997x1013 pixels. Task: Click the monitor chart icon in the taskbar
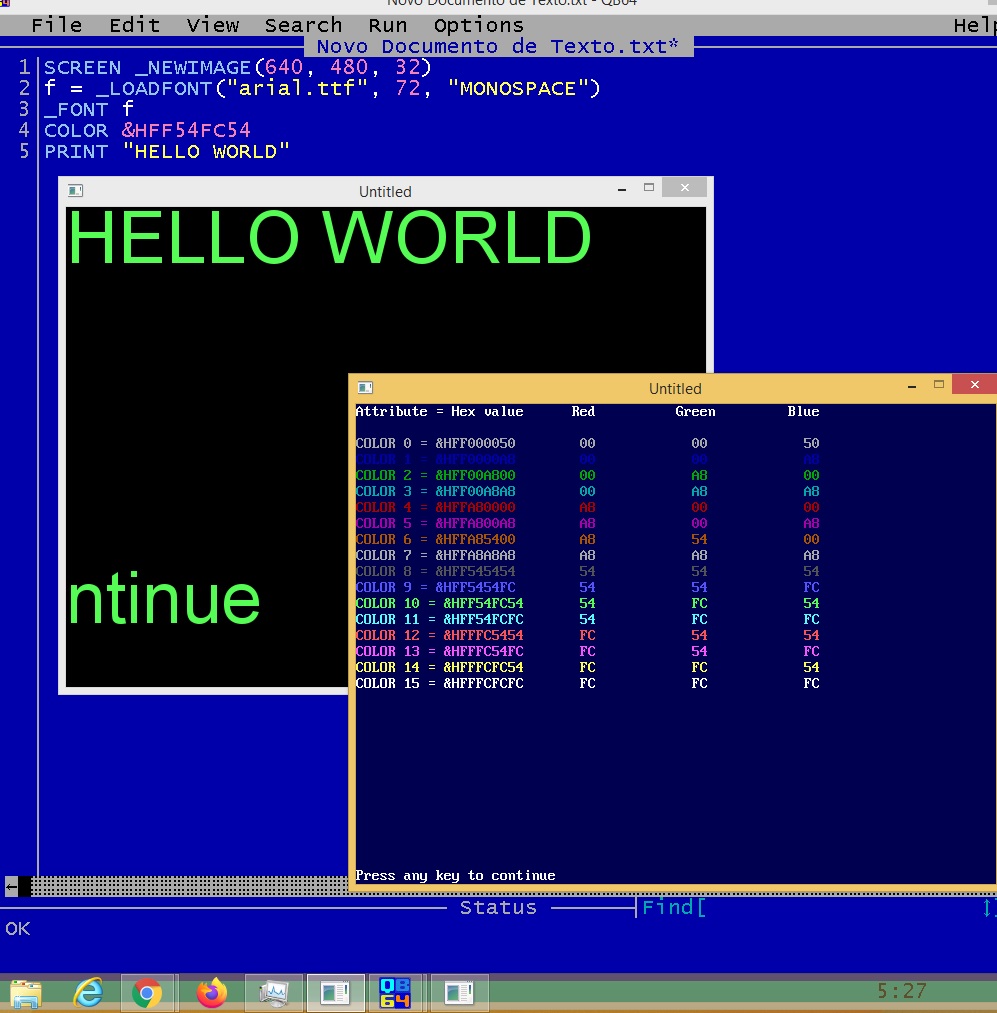pos(273,993)
